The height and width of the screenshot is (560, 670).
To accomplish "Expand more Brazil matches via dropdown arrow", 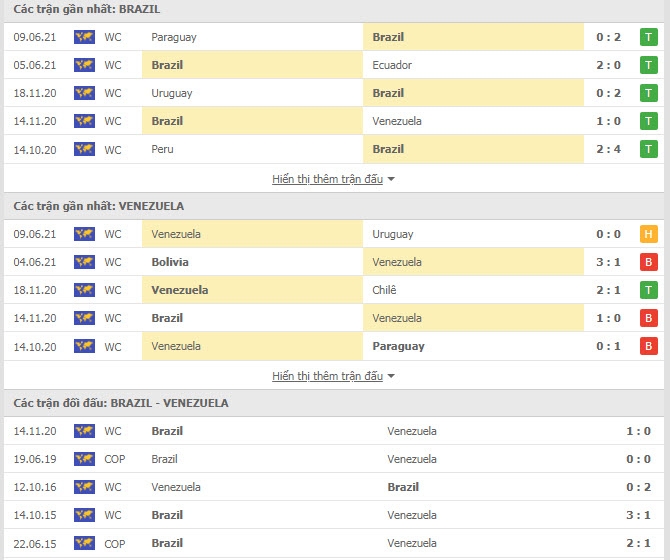I will click(x=391, y=179).
